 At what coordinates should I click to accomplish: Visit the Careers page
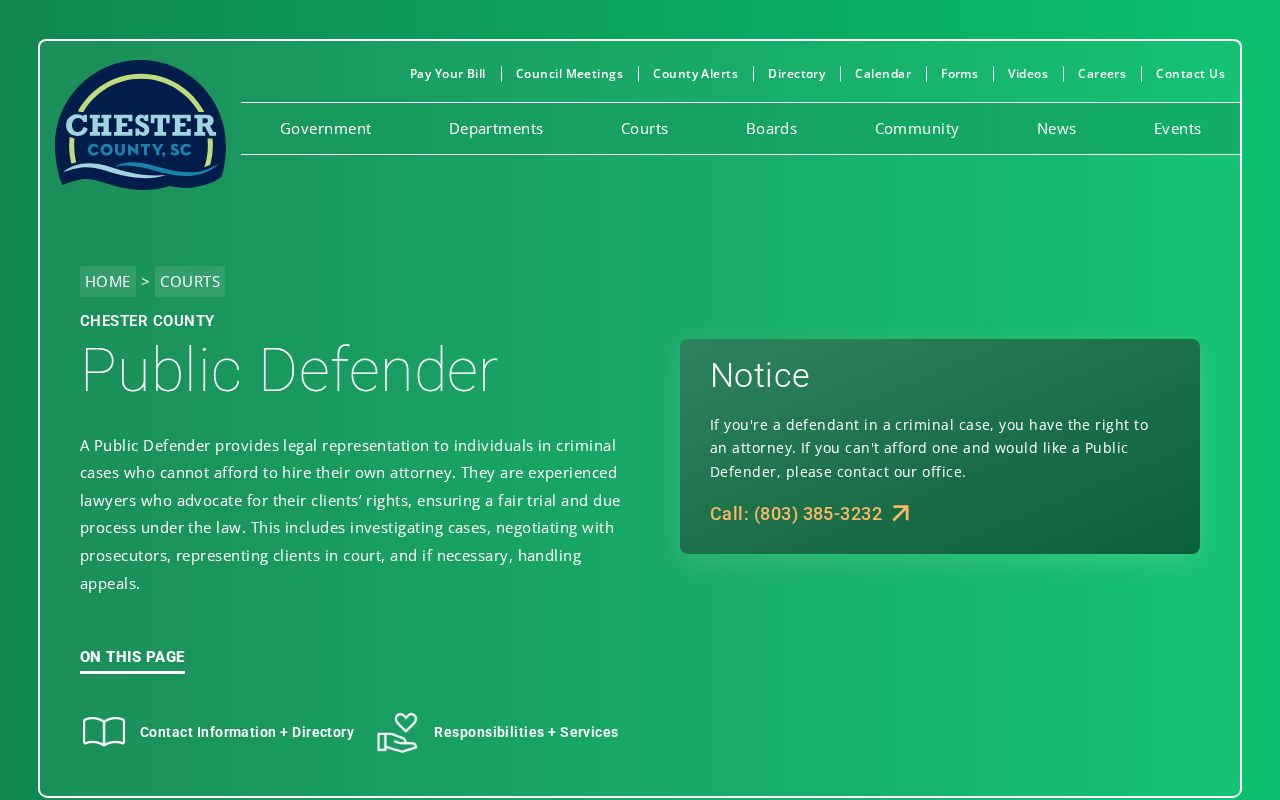(x=1102, y=74)
